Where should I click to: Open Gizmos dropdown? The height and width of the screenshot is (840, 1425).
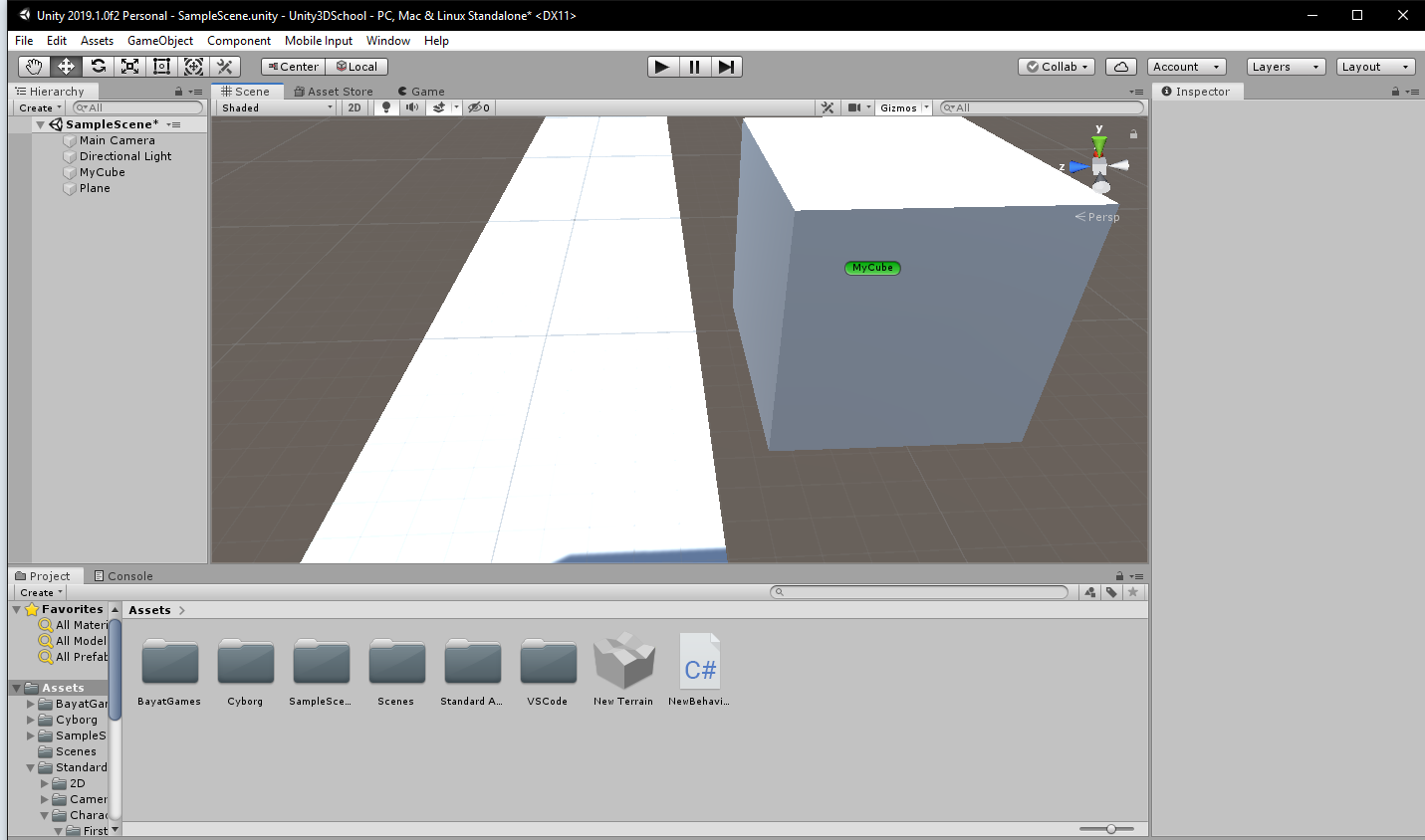click(904, 107)
